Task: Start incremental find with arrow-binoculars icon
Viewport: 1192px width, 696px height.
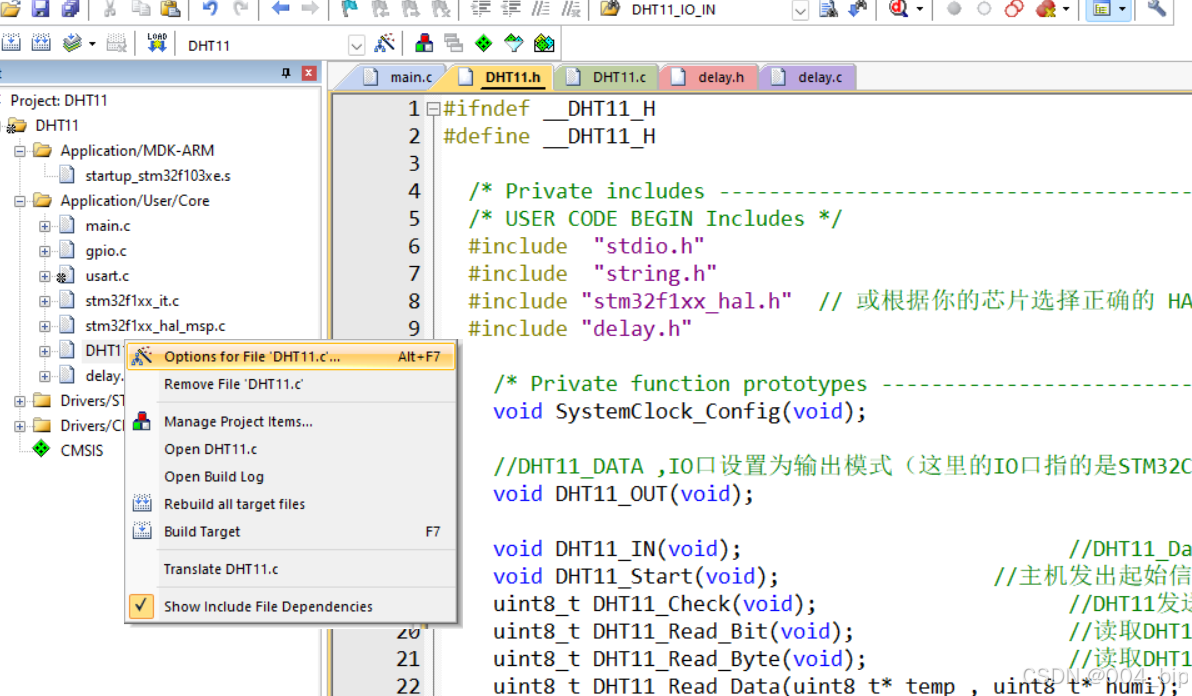Action: (858, 9)
